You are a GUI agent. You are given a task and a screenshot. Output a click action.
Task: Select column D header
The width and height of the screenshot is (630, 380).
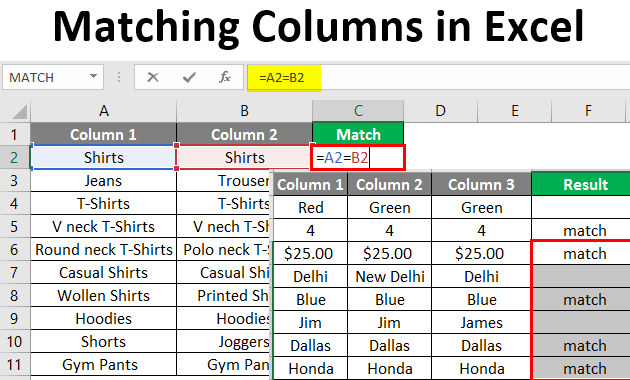(440, 111)
